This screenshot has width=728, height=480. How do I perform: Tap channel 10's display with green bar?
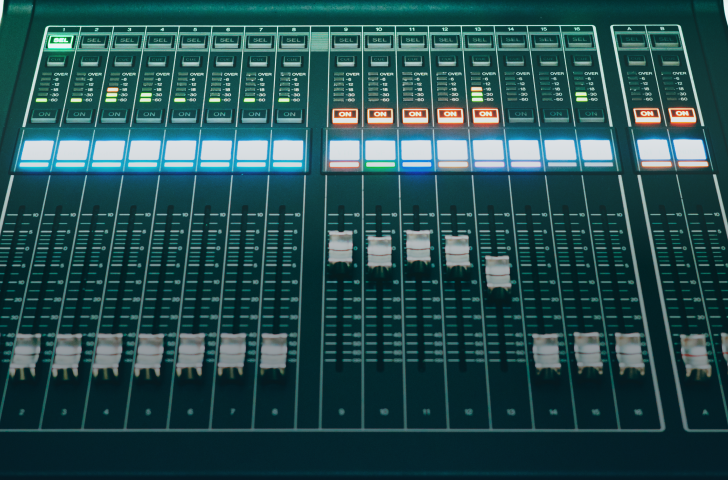[380, 152]
